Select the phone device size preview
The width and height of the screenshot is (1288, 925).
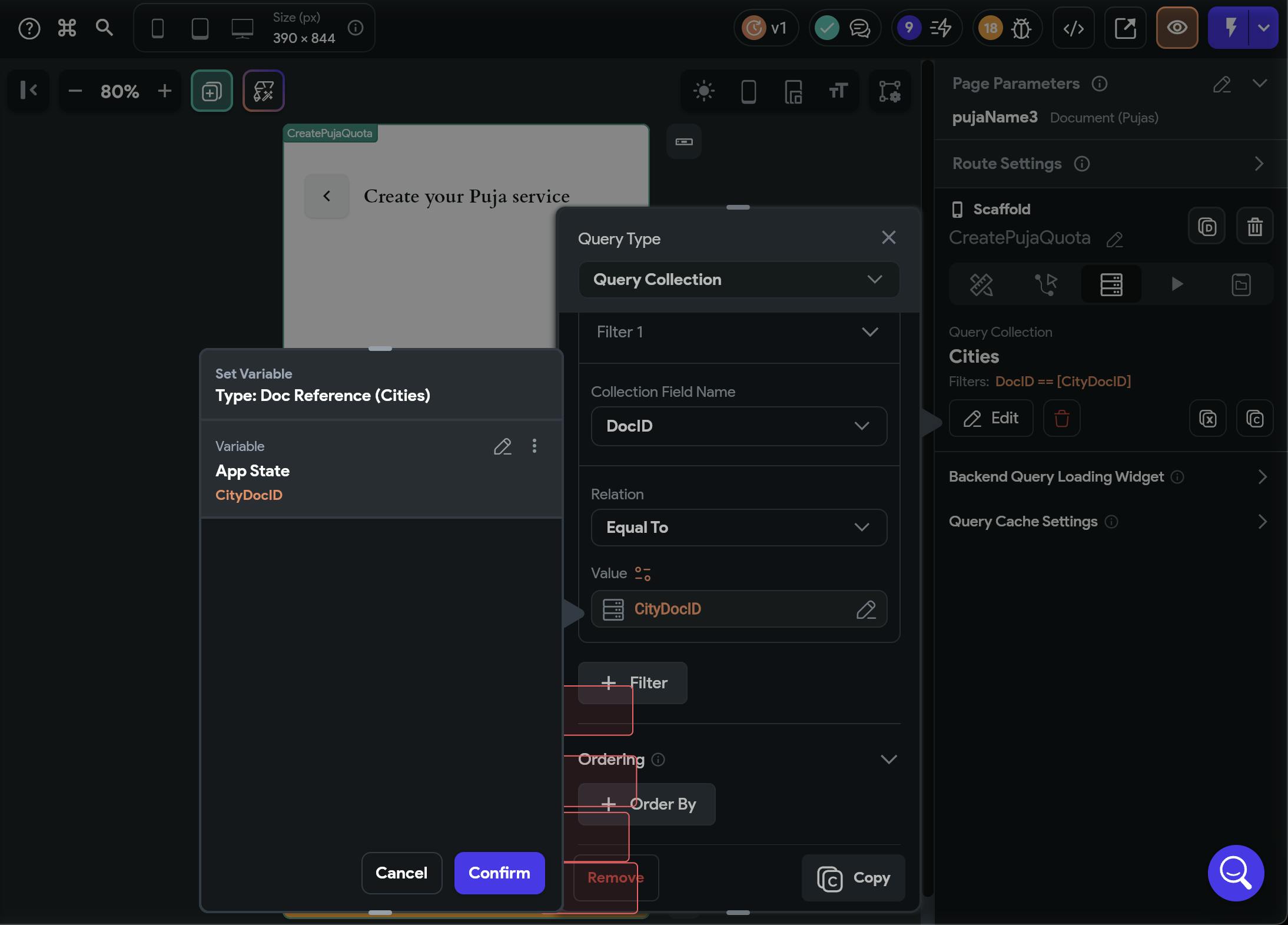pos(158,28)
